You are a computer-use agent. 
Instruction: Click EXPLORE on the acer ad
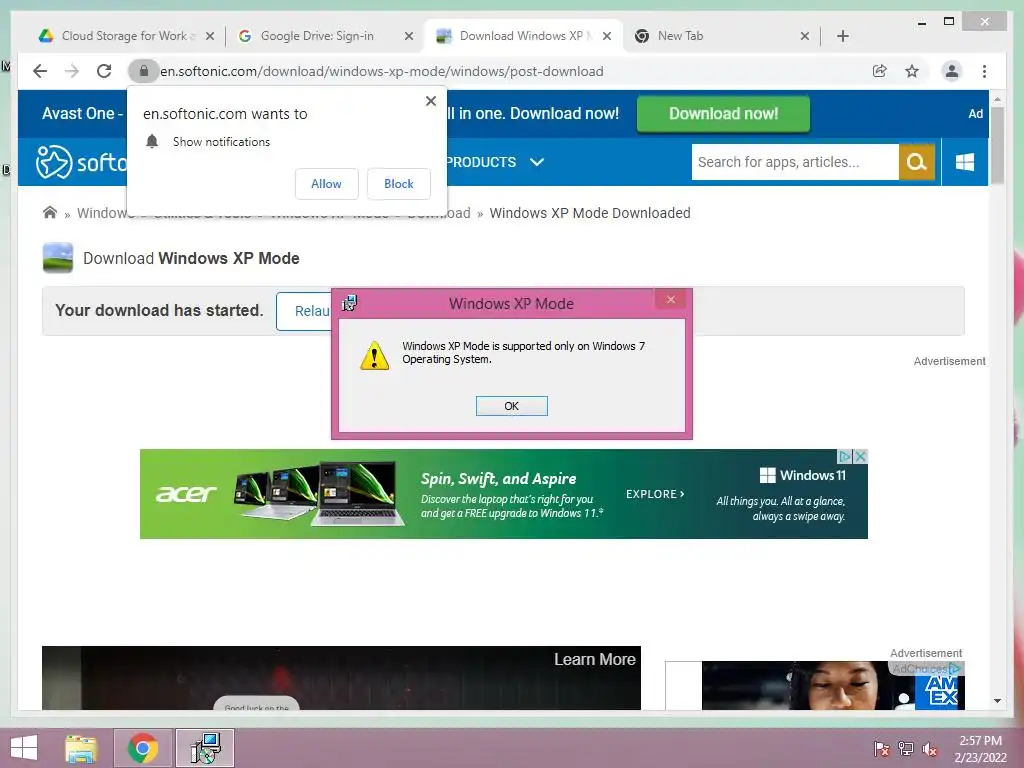(655, 494)
